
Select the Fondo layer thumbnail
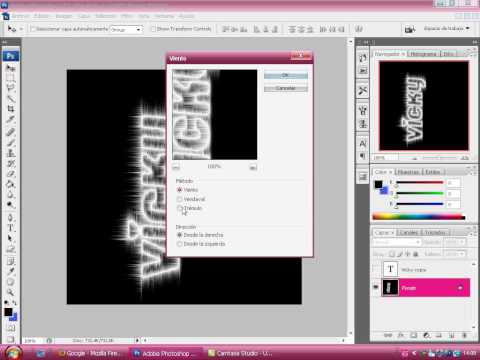[x=390, y=287]
